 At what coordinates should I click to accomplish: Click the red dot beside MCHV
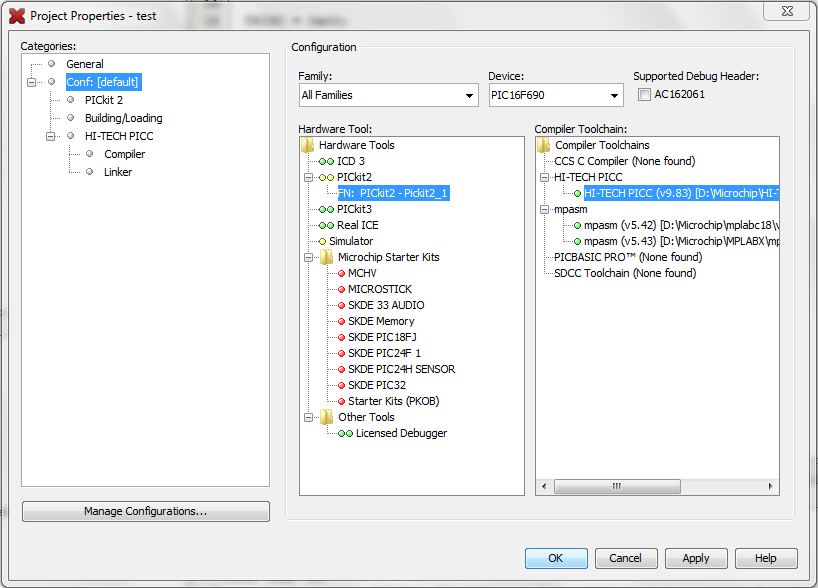[341, 273]
